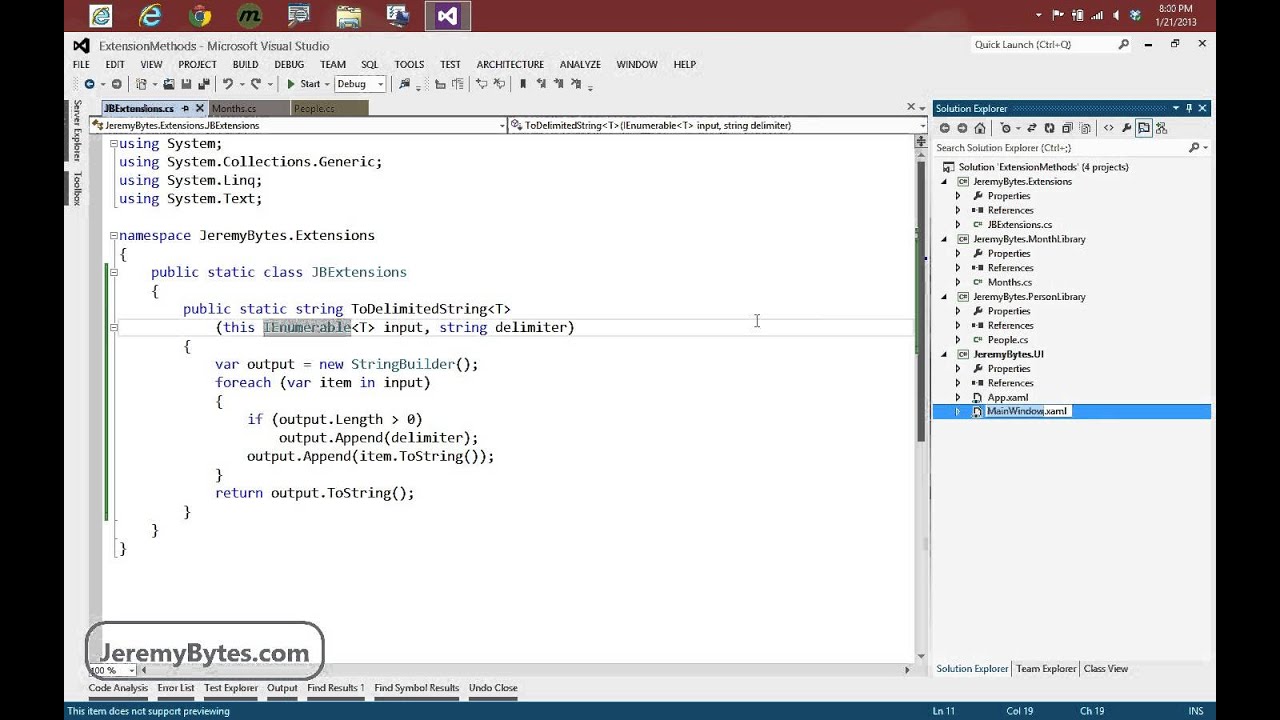1280x720 pixels.
Task: Click the Find in Files toolbar icon
Action: click(x=404, y=84)
